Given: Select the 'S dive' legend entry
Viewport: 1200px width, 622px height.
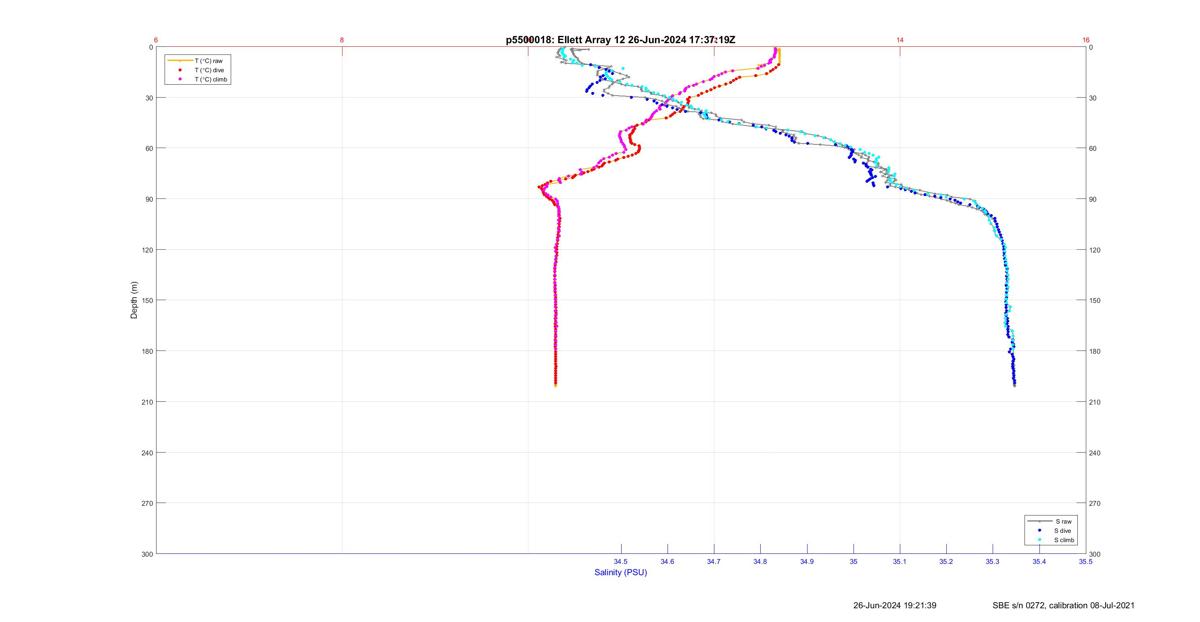Looking at the screenshot, I should pyautogui.click(x=1064, y=531).
